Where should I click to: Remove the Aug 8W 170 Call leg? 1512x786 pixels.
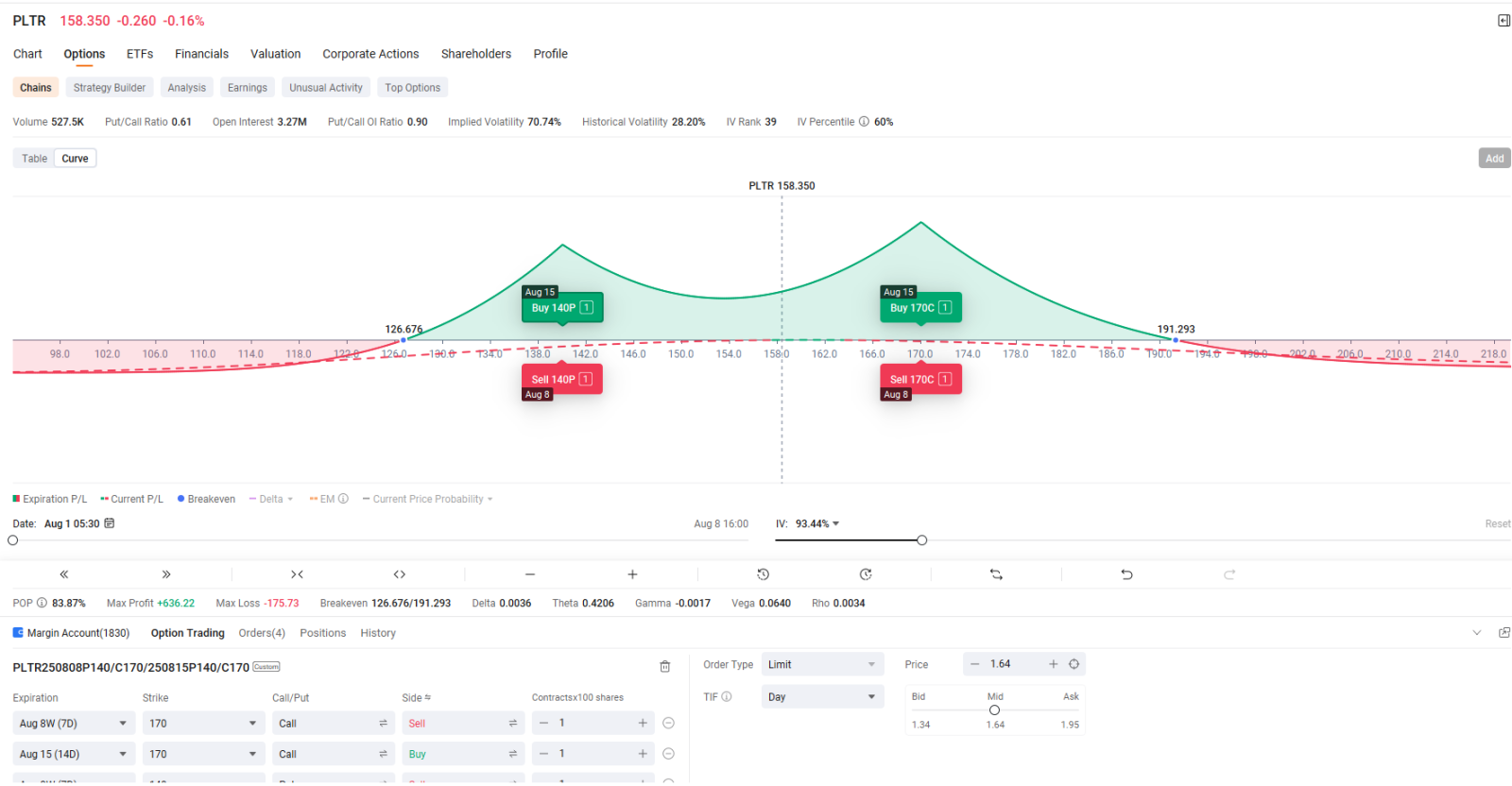[668, 724]
